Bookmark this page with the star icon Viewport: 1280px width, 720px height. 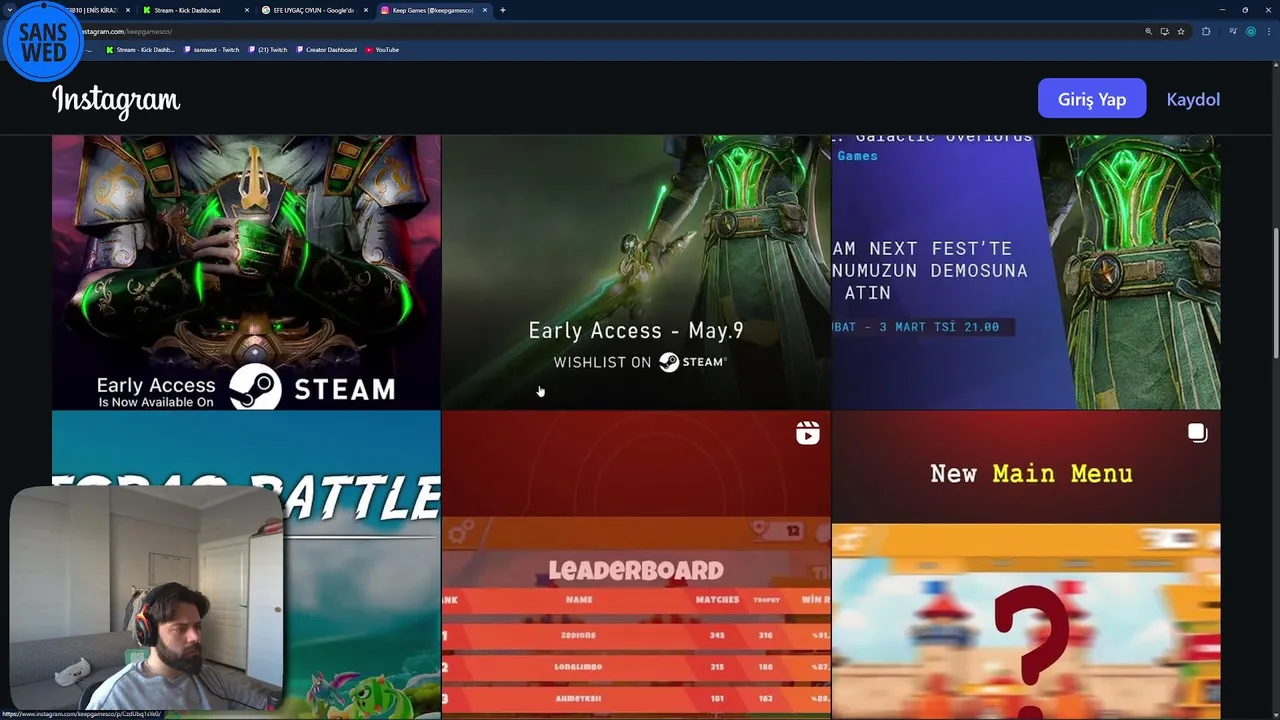[x=1181, y=31]
